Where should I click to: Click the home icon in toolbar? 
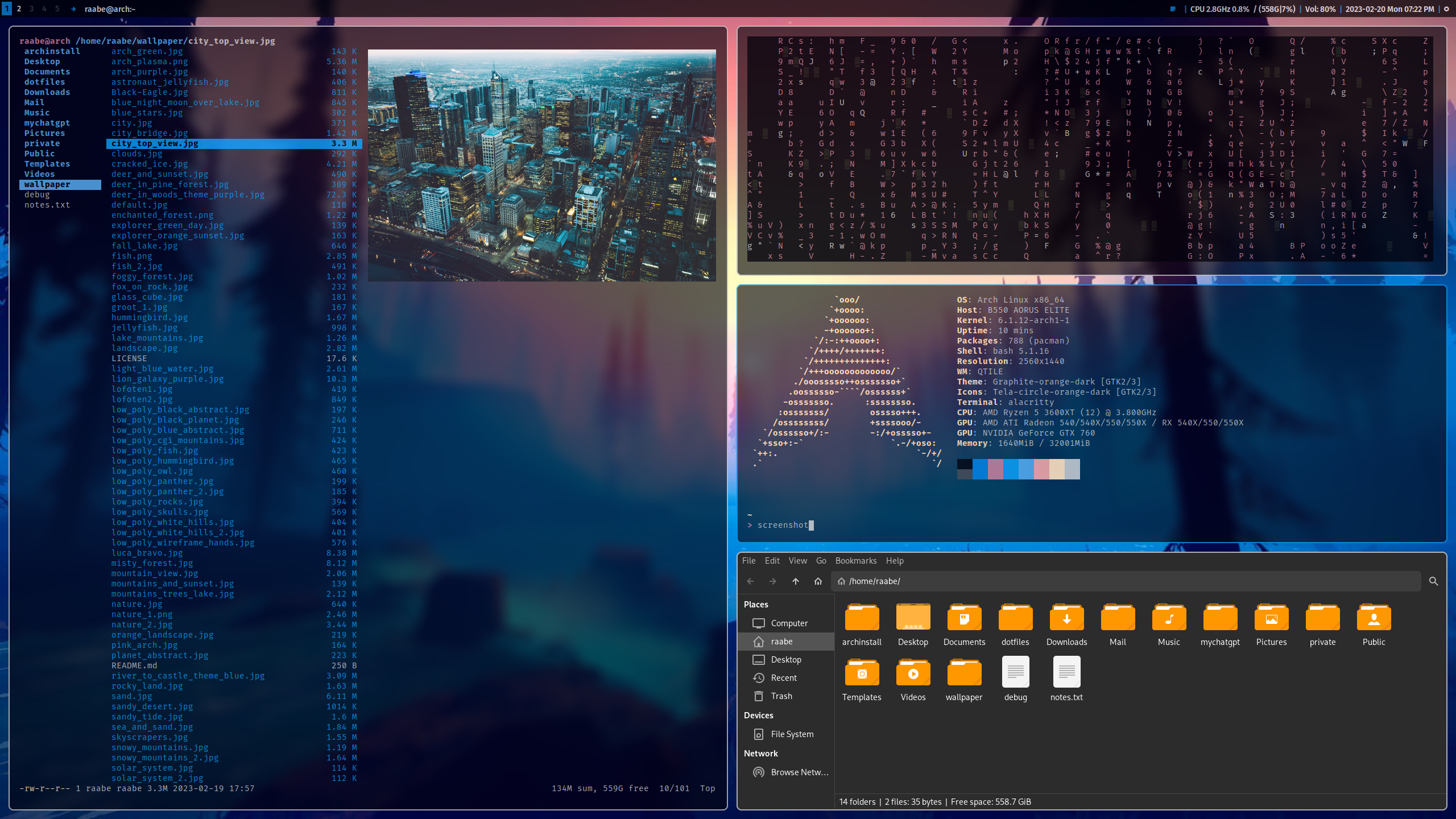[x=818, y=581]
